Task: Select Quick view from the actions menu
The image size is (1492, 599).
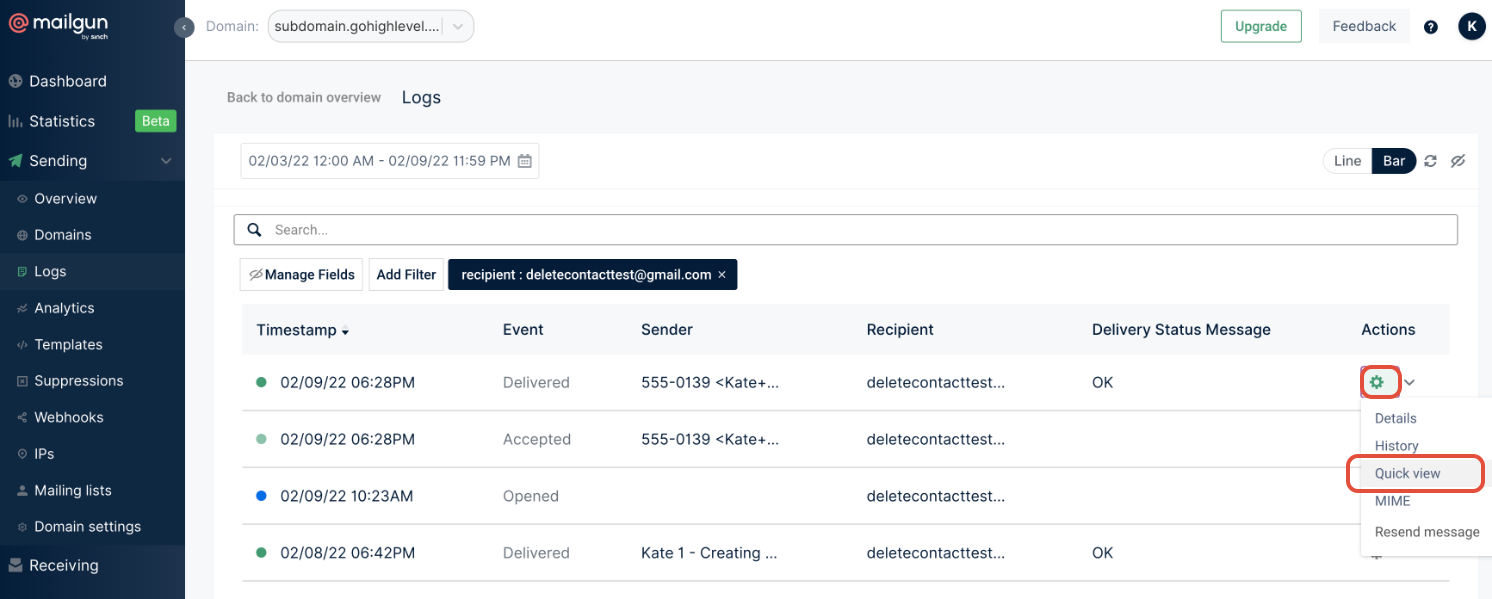Action: click(x=1407, y=473)
